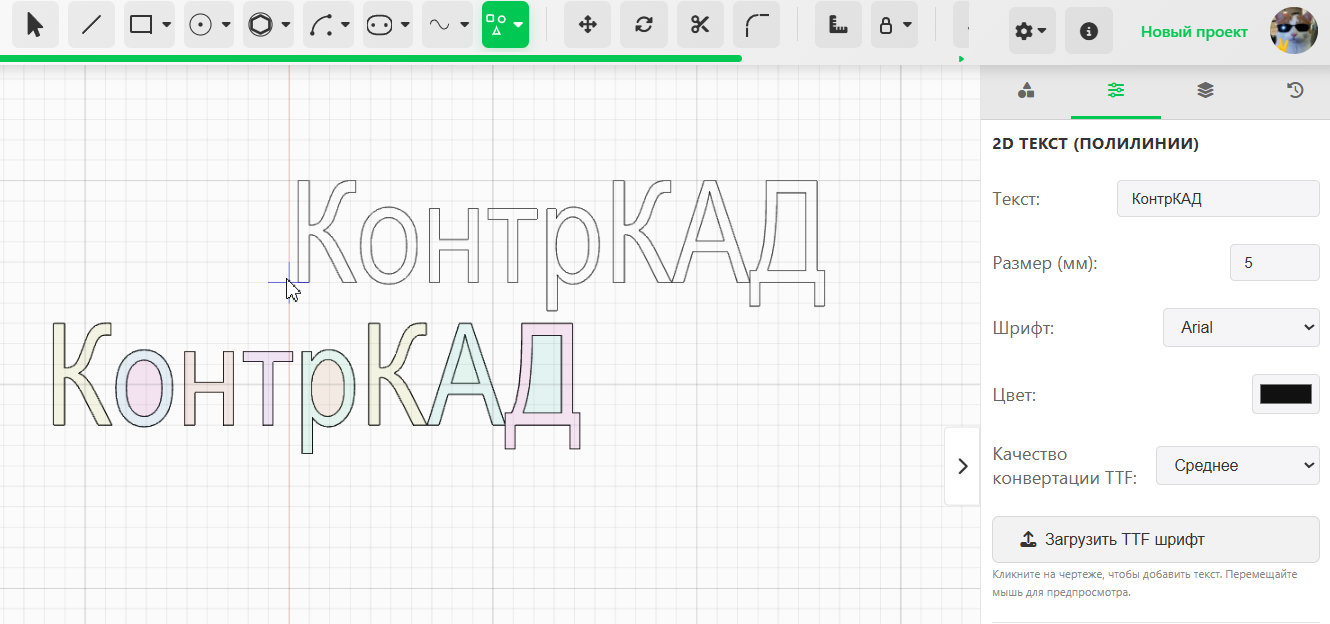This screenshot has height=624, width=1330.
Task: Open the Arc tool menu
Action: [x=328, y=25]
